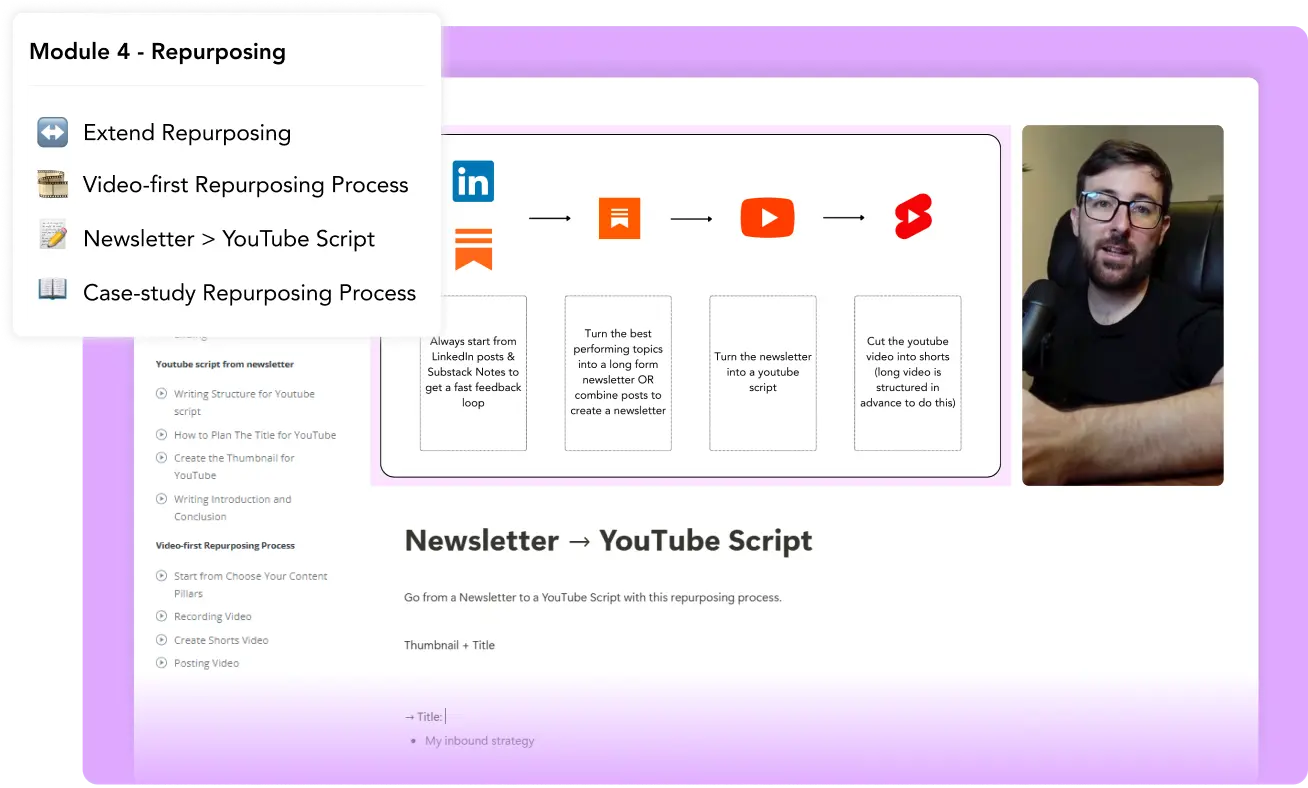Click Video-first Repurposing Process sidebar heading

(225, 546)
